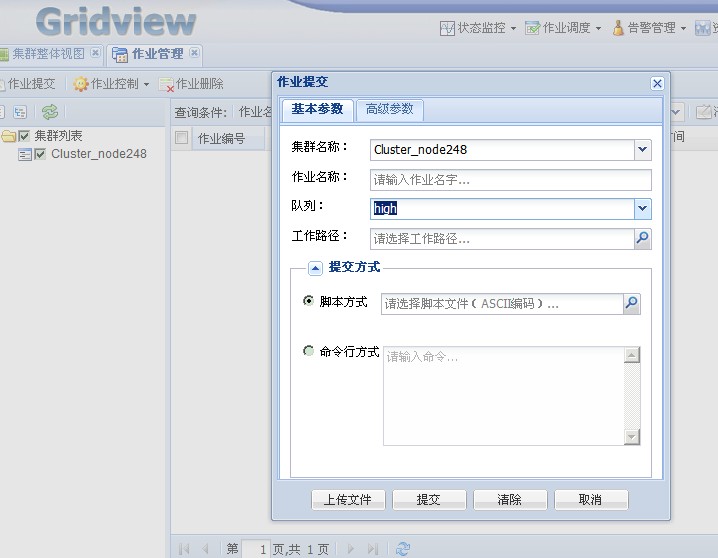Image resolution: width=718 pixels, height=558 pixels.
Task: Refresh the cluster list with the green arrows icon
Action: pyautogui.click(x=49, y=112)
